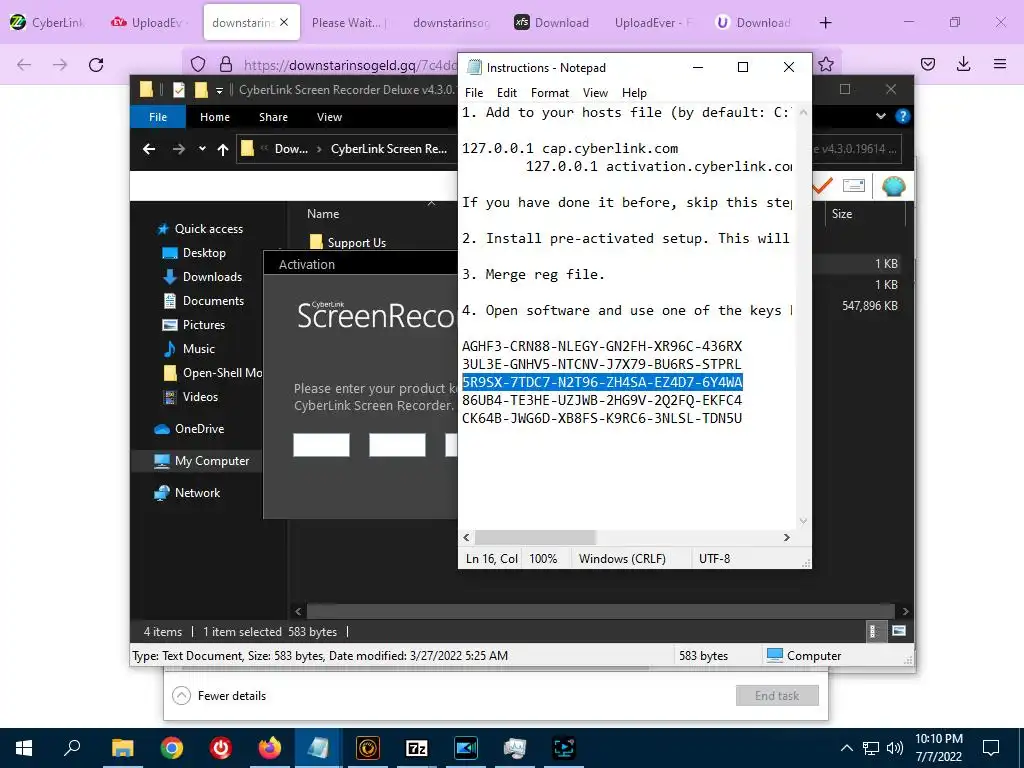Viewport: 1024px width, 768px height.
Task: Click the first product key input box
Action: pyautogui.click(x=321, y=445)
